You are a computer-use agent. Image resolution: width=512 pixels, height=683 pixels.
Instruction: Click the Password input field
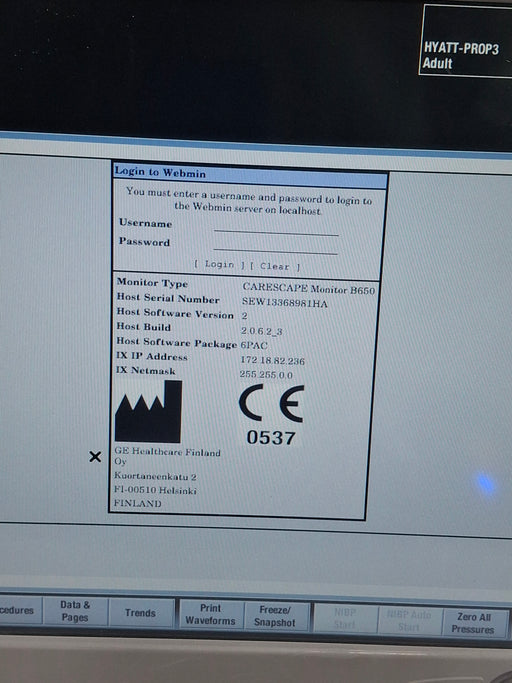tap(276, 247)
